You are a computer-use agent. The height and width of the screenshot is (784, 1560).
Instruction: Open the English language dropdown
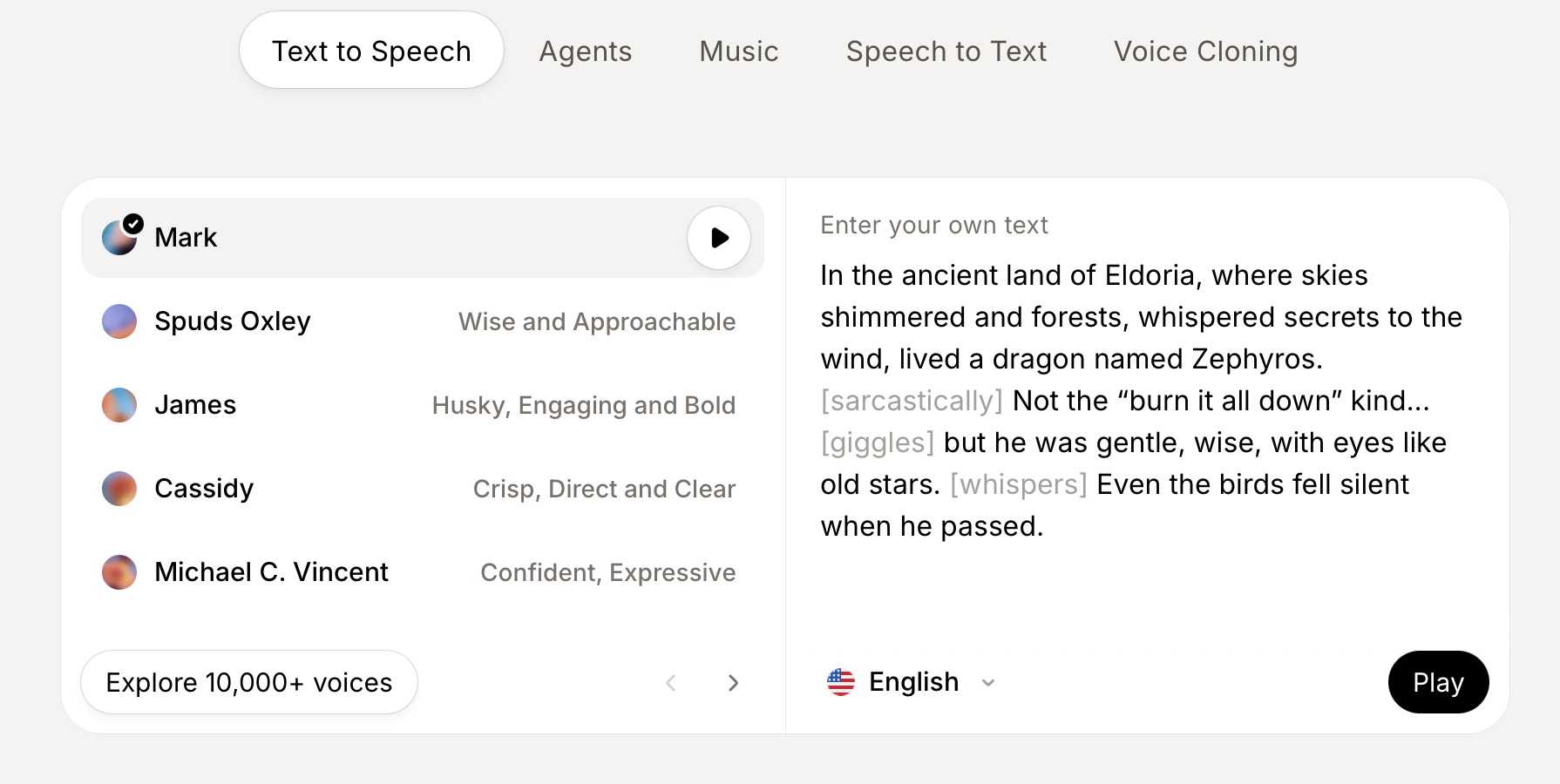pos(913,682)
